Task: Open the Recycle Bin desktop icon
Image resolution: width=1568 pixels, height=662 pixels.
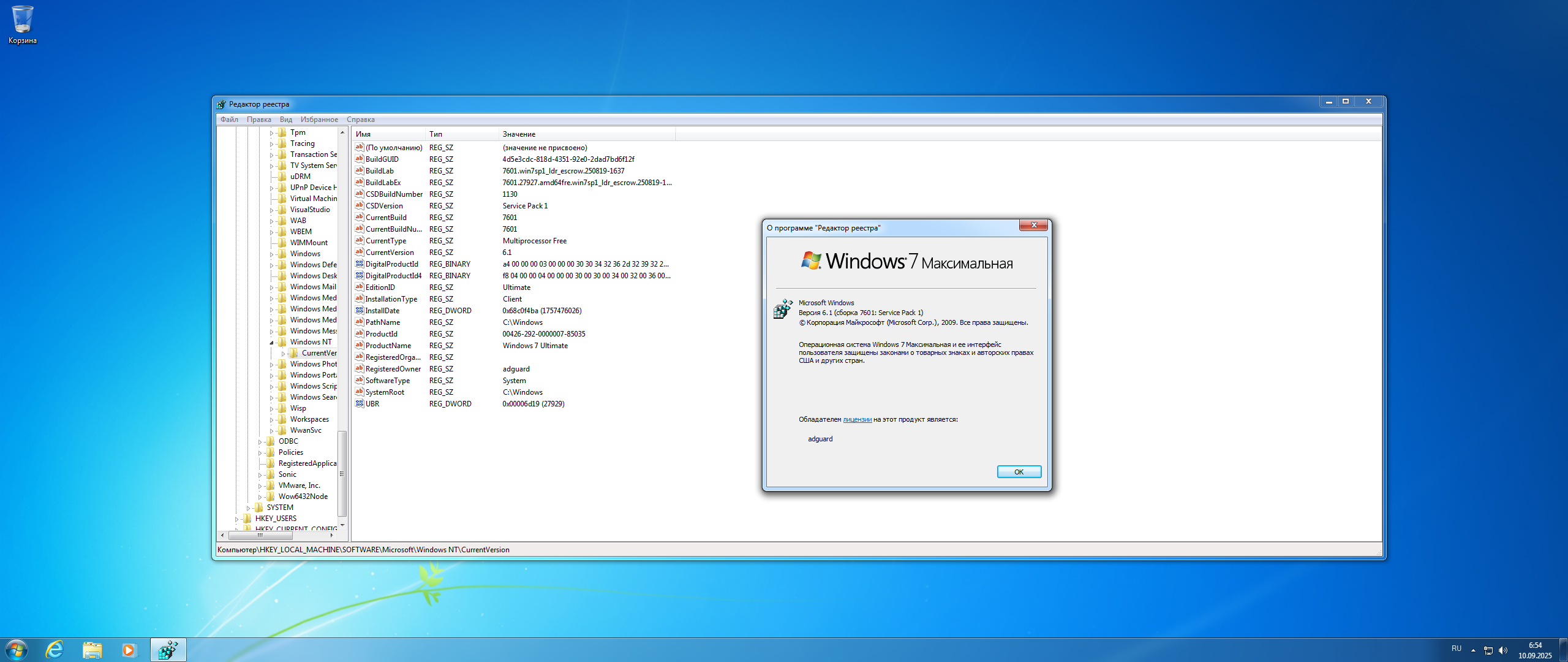Action: tap(22, 25)
